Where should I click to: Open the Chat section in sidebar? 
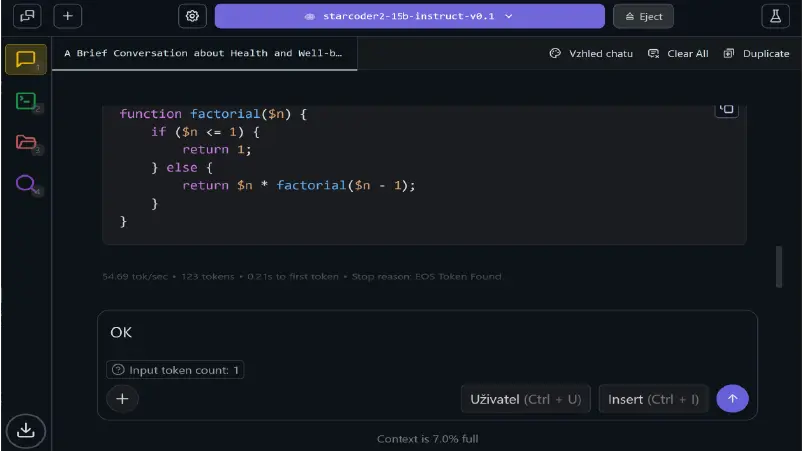(x=26, y=59)
